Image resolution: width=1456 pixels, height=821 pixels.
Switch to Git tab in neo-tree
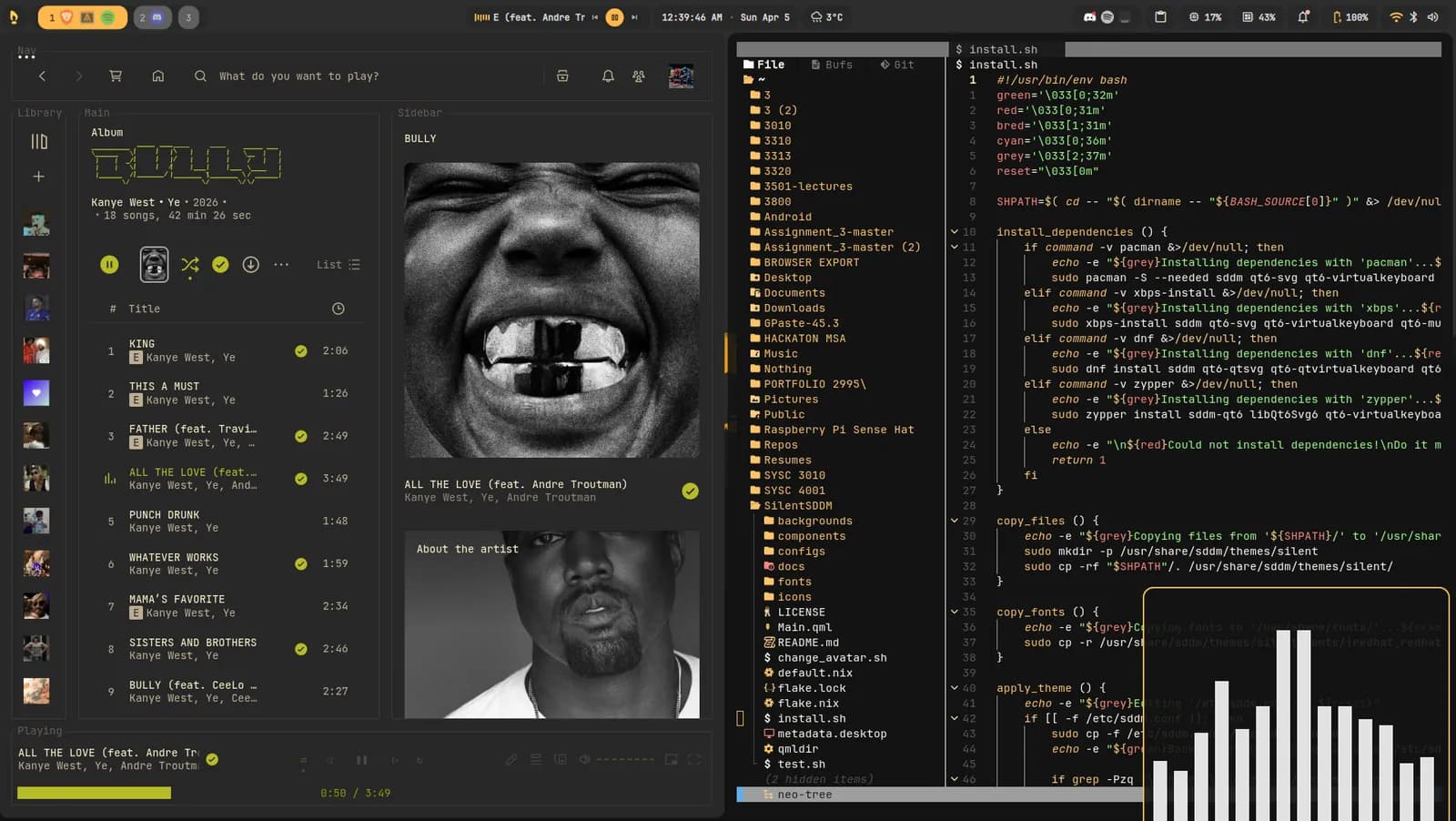pyautogui.click(x=896, y=65)
